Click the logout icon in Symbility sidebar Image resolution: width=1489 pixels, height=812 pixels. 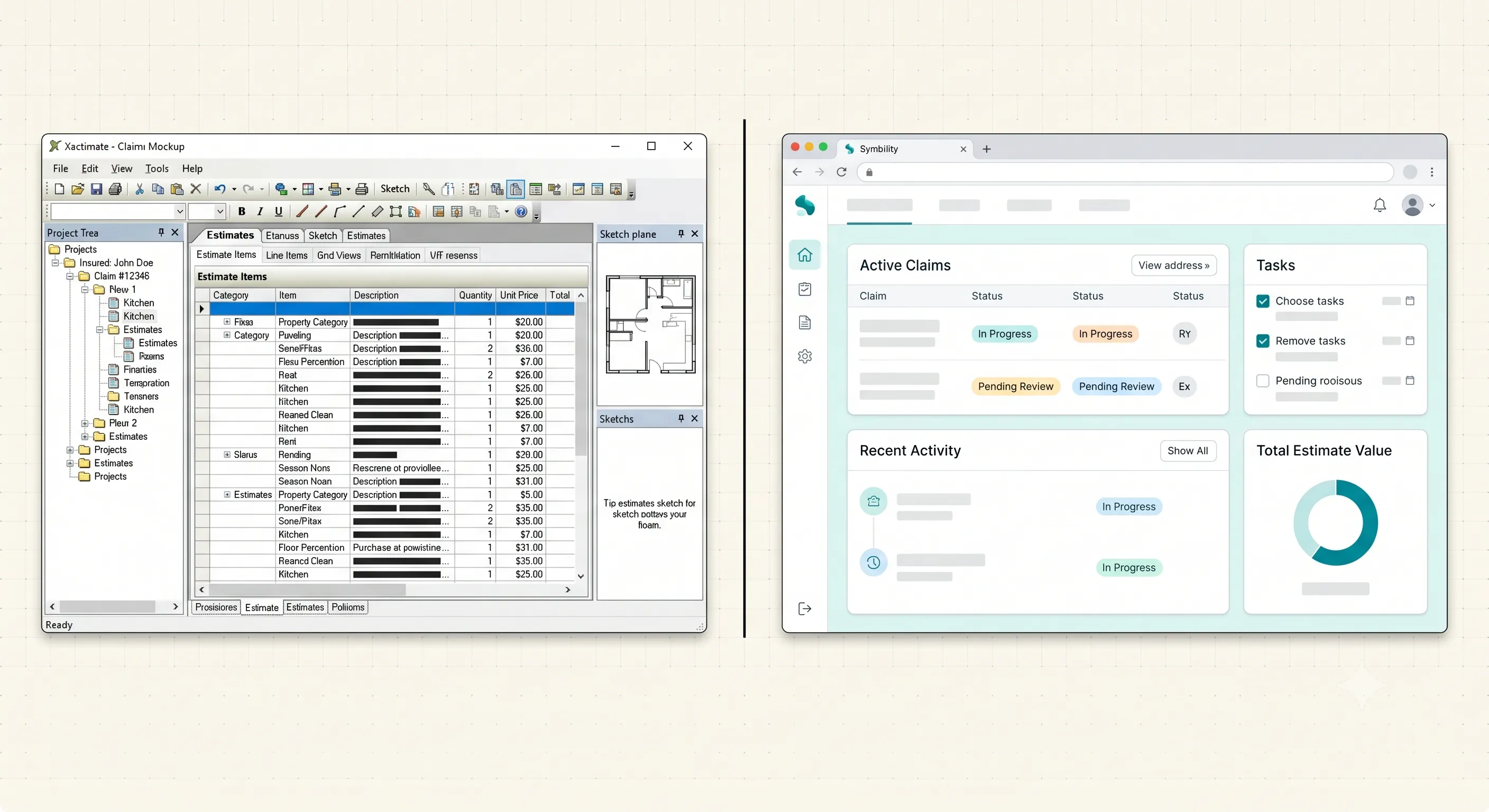[805, 608]
